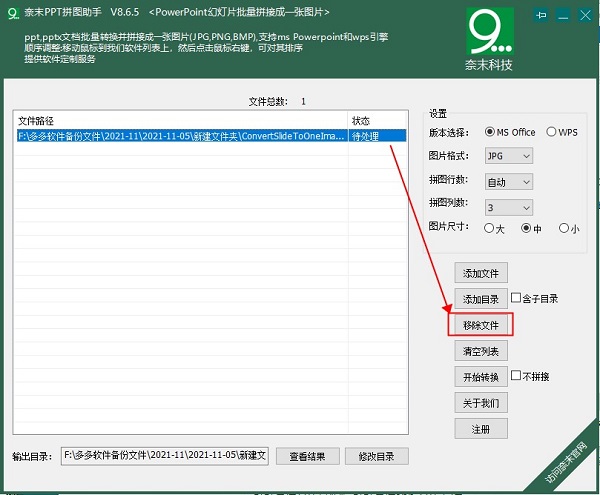Click the 修改目录 button
This screenshot has width=600, height=495.
pos(377,456)
